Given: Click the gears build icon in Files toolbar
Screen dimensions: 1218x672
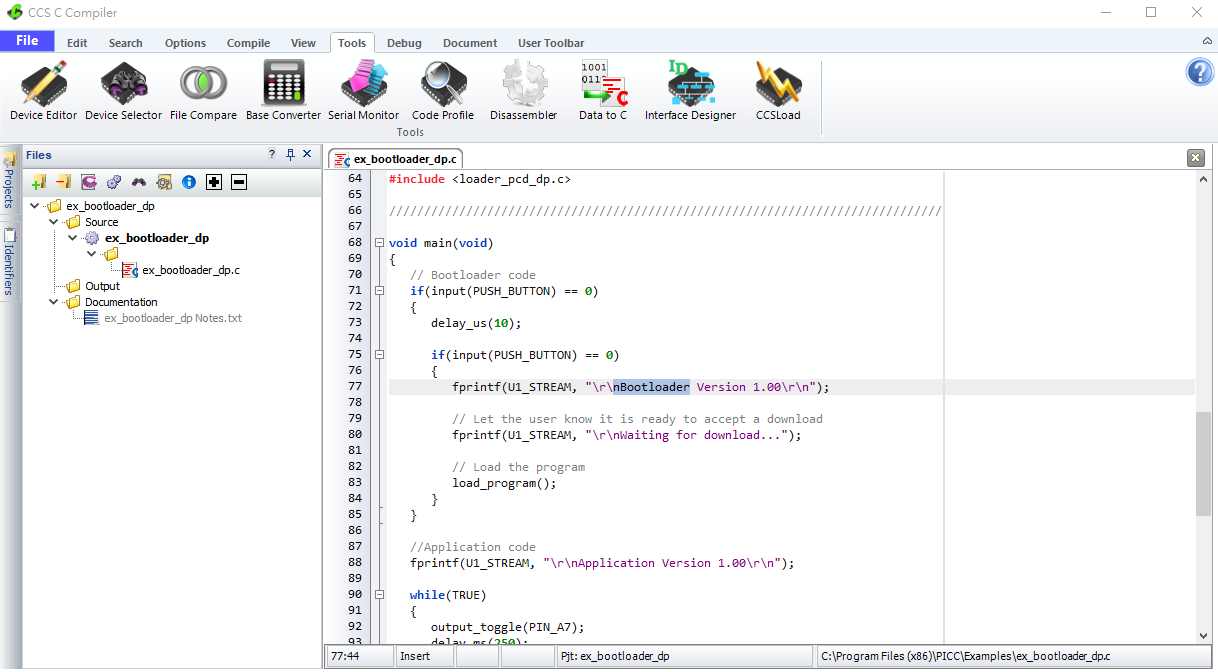Looking at the screenshot, I should coord(114,182).
